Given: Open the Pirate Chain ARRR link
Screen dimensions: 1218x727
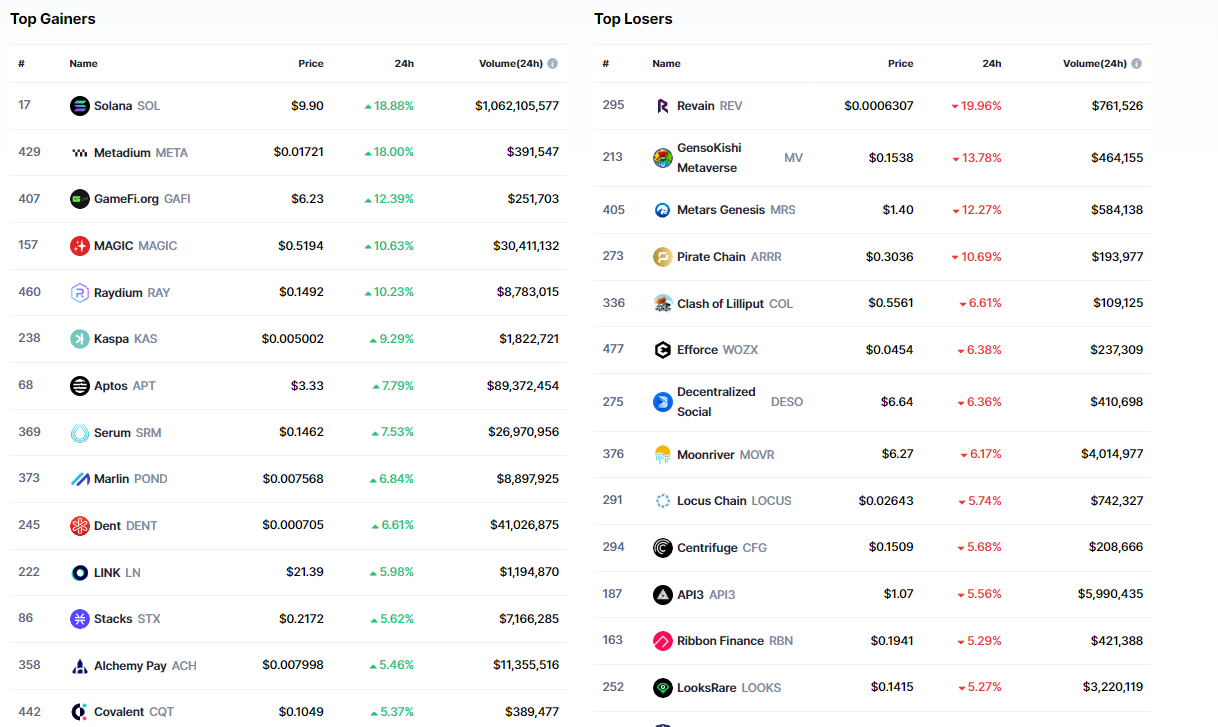Looking at the screenshot, I should pos(729,257).
